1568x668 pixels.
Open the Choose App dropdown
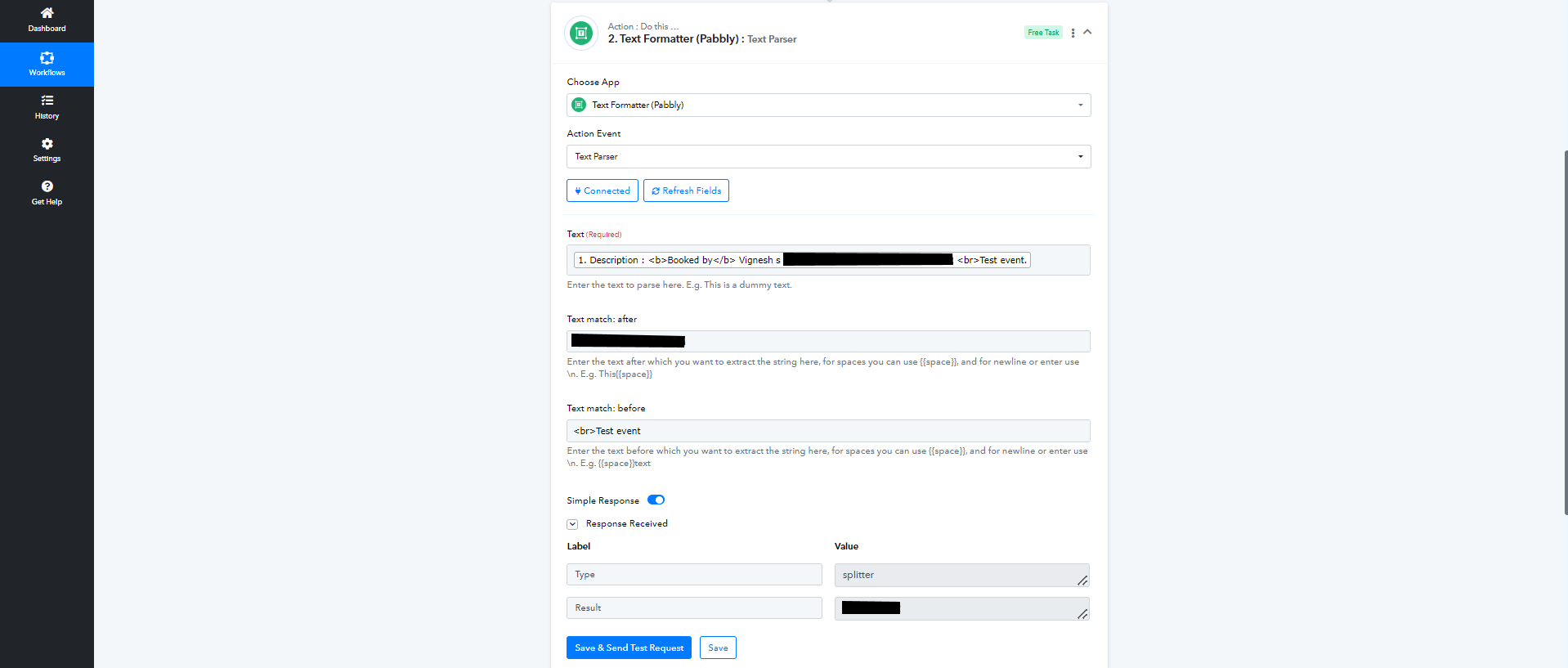[828, 105]
